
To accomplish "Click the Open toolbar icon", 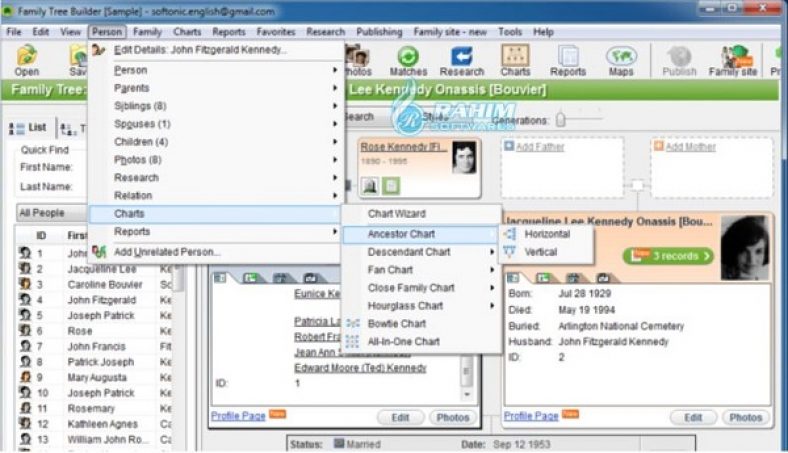I will (27, 60).
